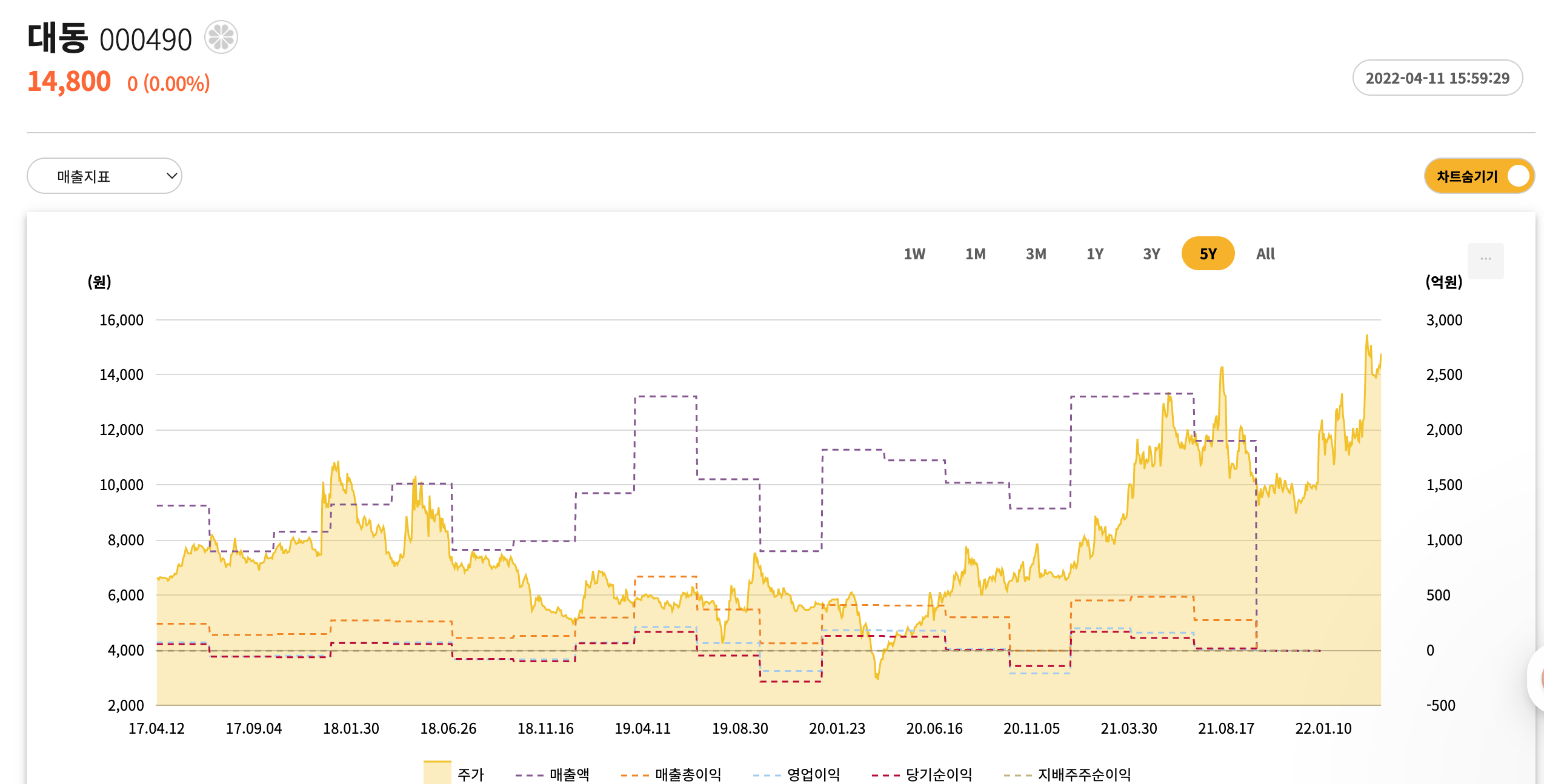Viewport: 1544px width, 784px height.
Task: Choose the 3Y chart range
Action: pyautogui.click(x=1151, y=254)
